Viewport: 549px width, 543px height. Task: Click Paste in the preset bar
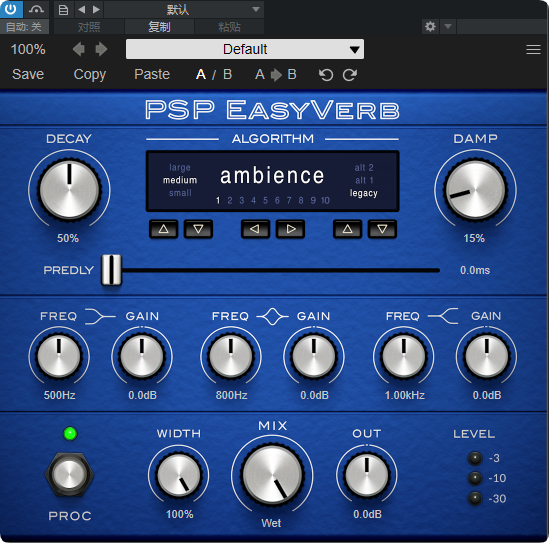pyautogui.click(x=152, y=74)
